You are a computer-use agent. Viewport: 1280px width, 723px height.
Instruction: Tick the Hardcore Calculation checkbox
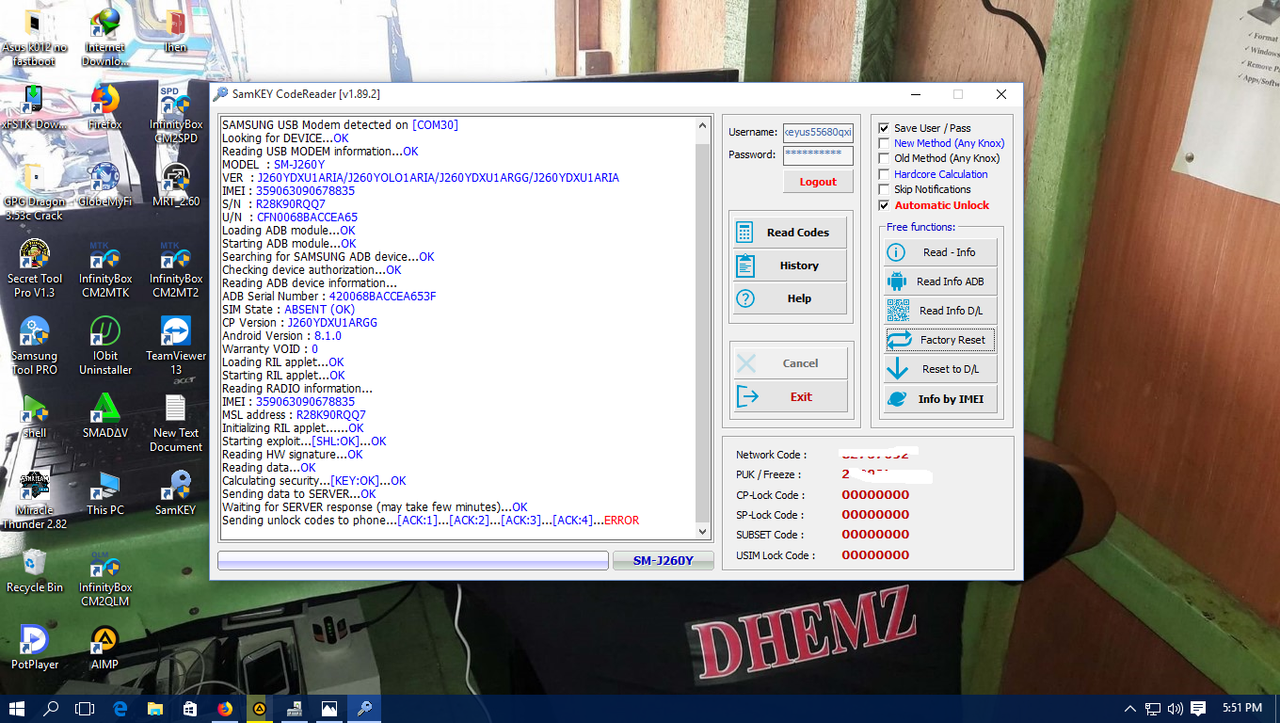tap(883, 174)
